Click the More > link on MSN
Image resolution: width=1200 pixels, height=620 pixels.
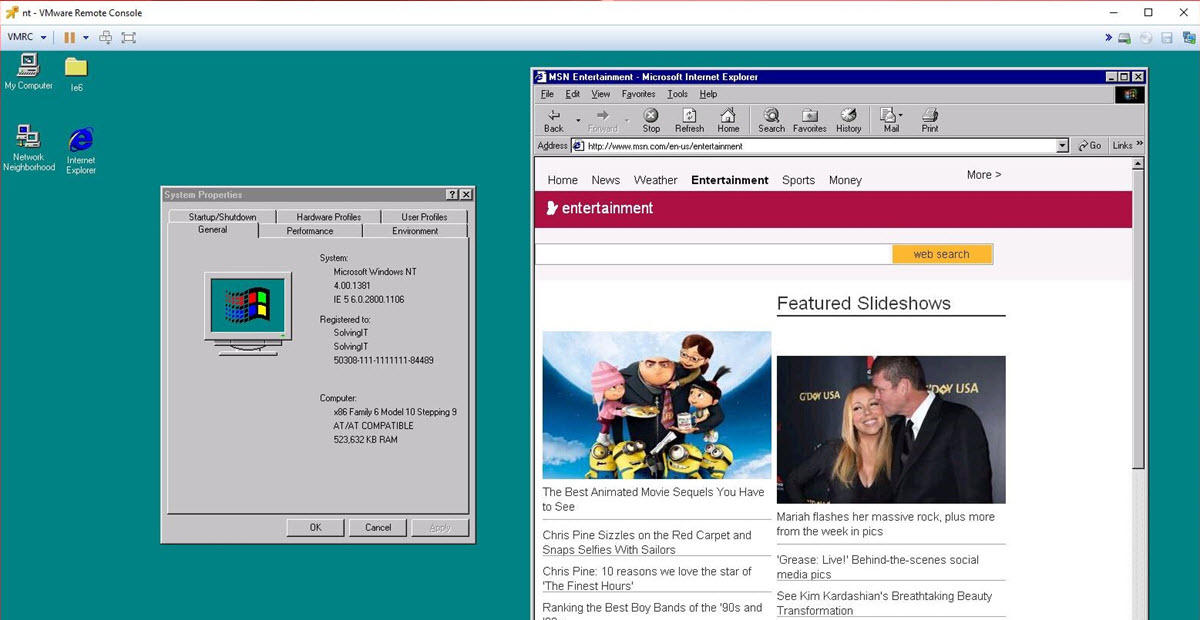(983, 175)
